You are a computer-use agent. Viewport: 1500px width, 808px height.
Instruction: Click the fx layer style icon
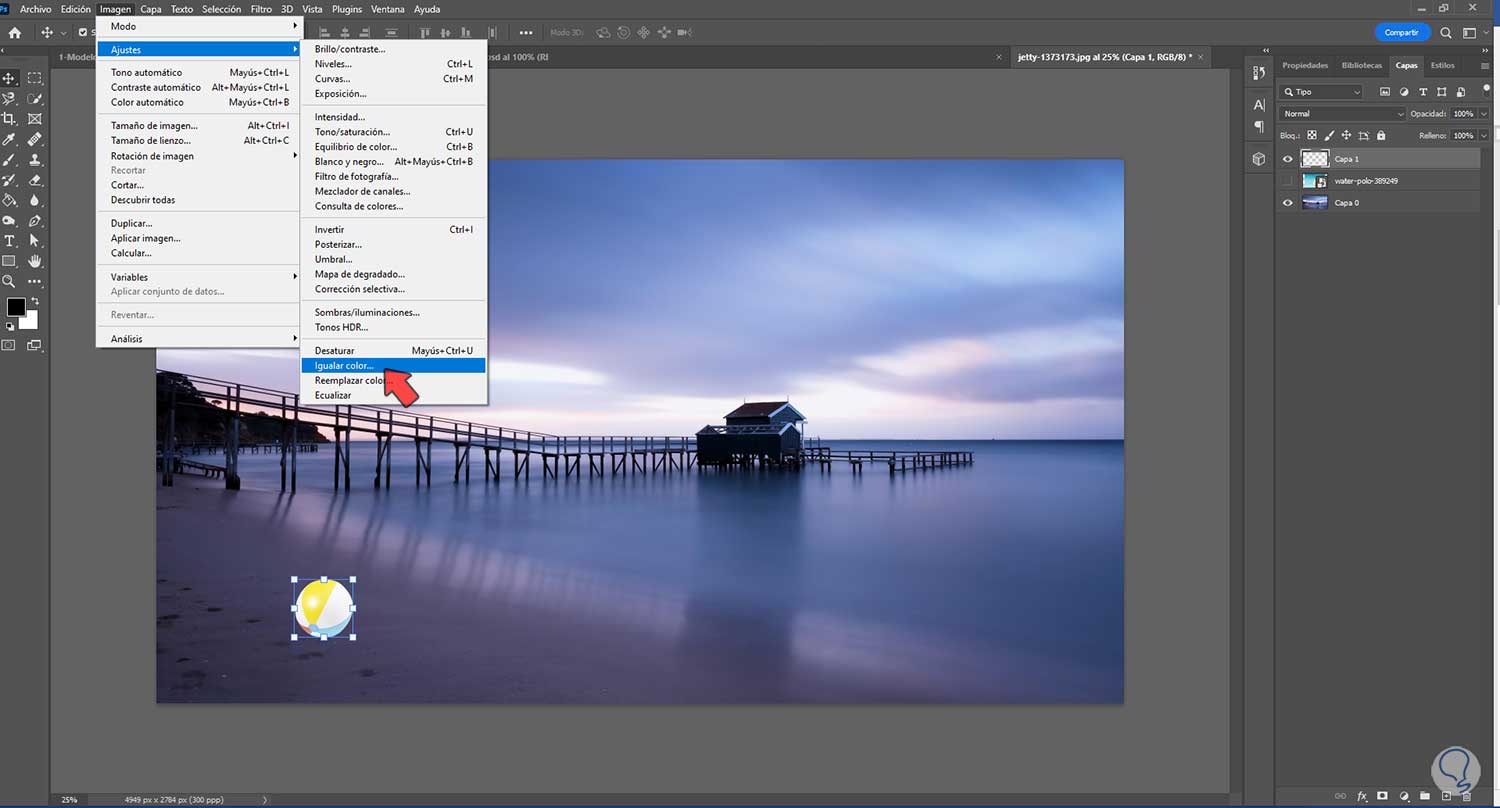coord(1362,796)
